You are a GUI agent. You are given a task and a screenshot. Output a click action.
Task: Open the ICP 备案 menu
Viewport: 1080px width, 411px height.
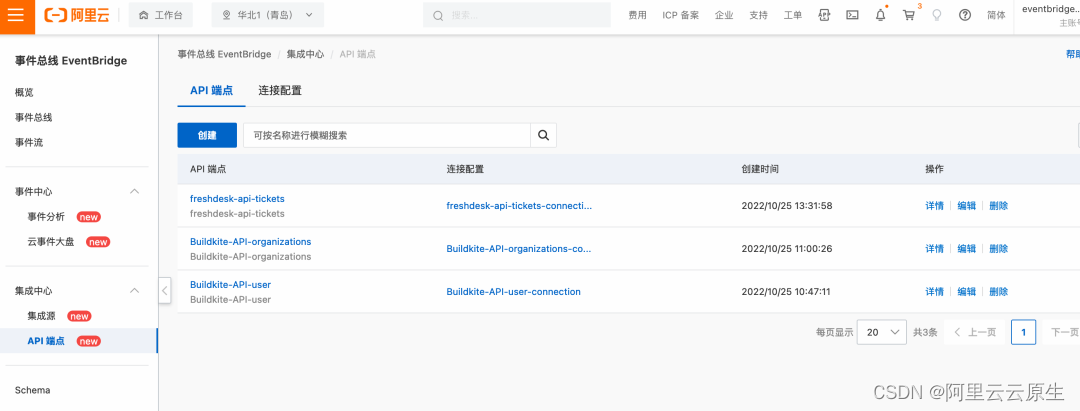[x=681, y=15]
